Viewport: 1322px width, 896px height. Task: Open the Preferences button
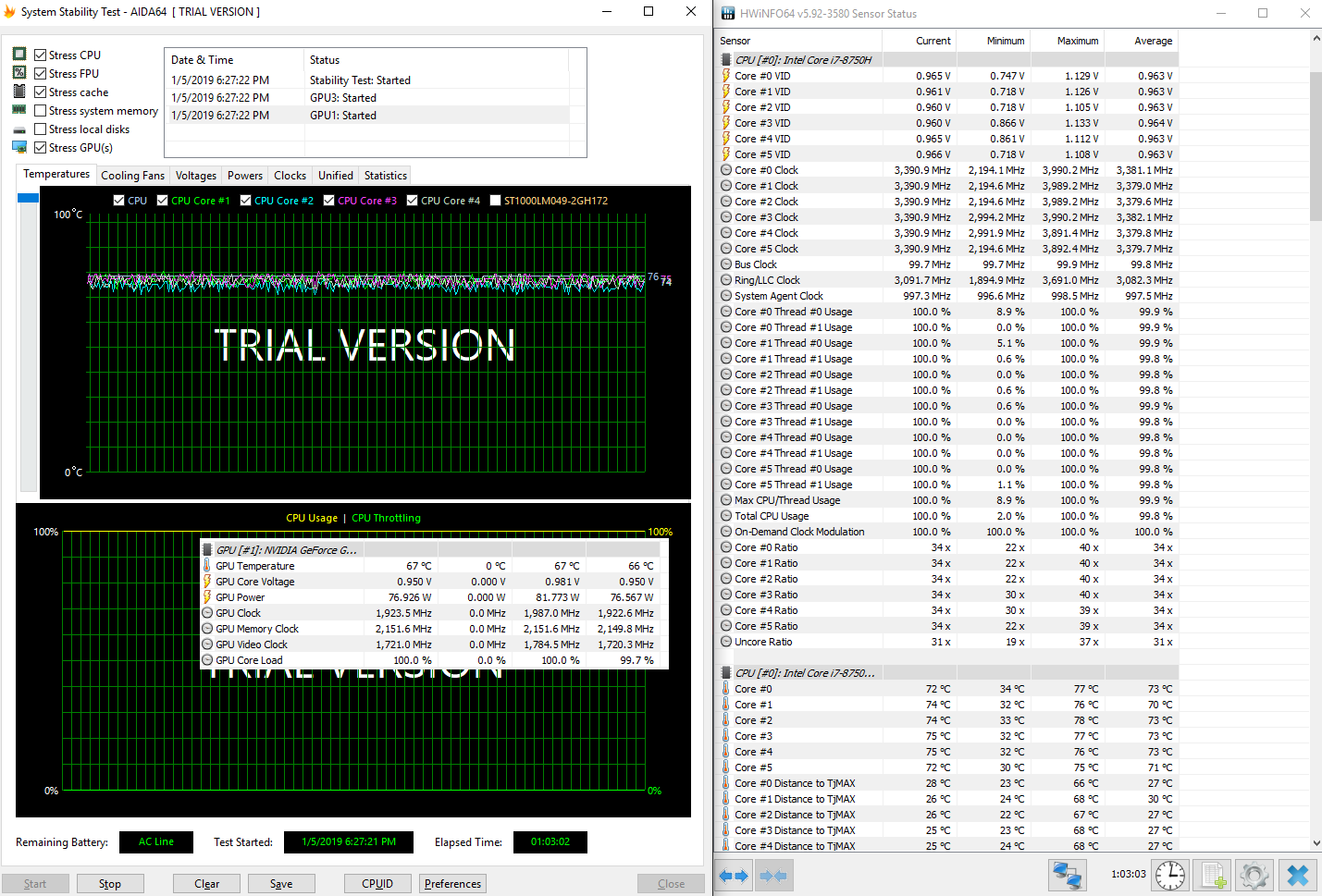pyautogui.click(x=453, y=884)
